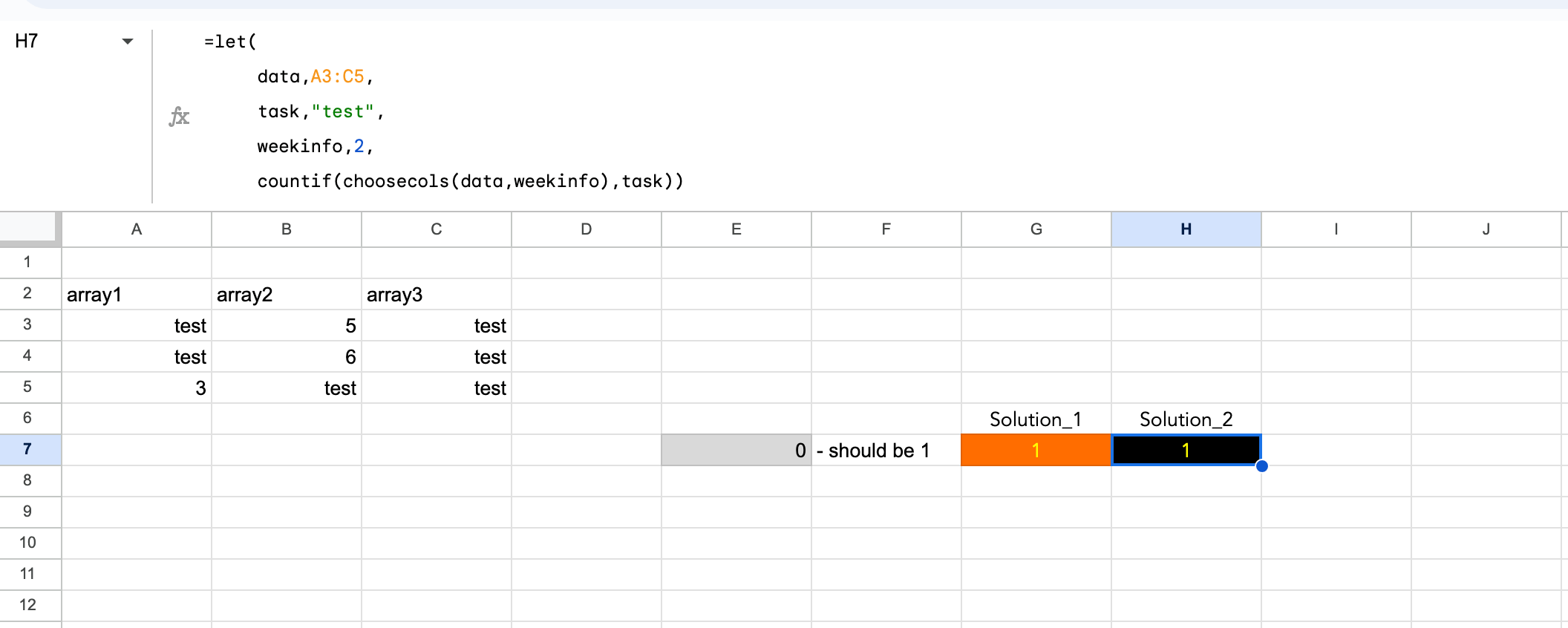
Task: Click the array3 header cell
Action: pyautogui.click(x=437, y=295)
